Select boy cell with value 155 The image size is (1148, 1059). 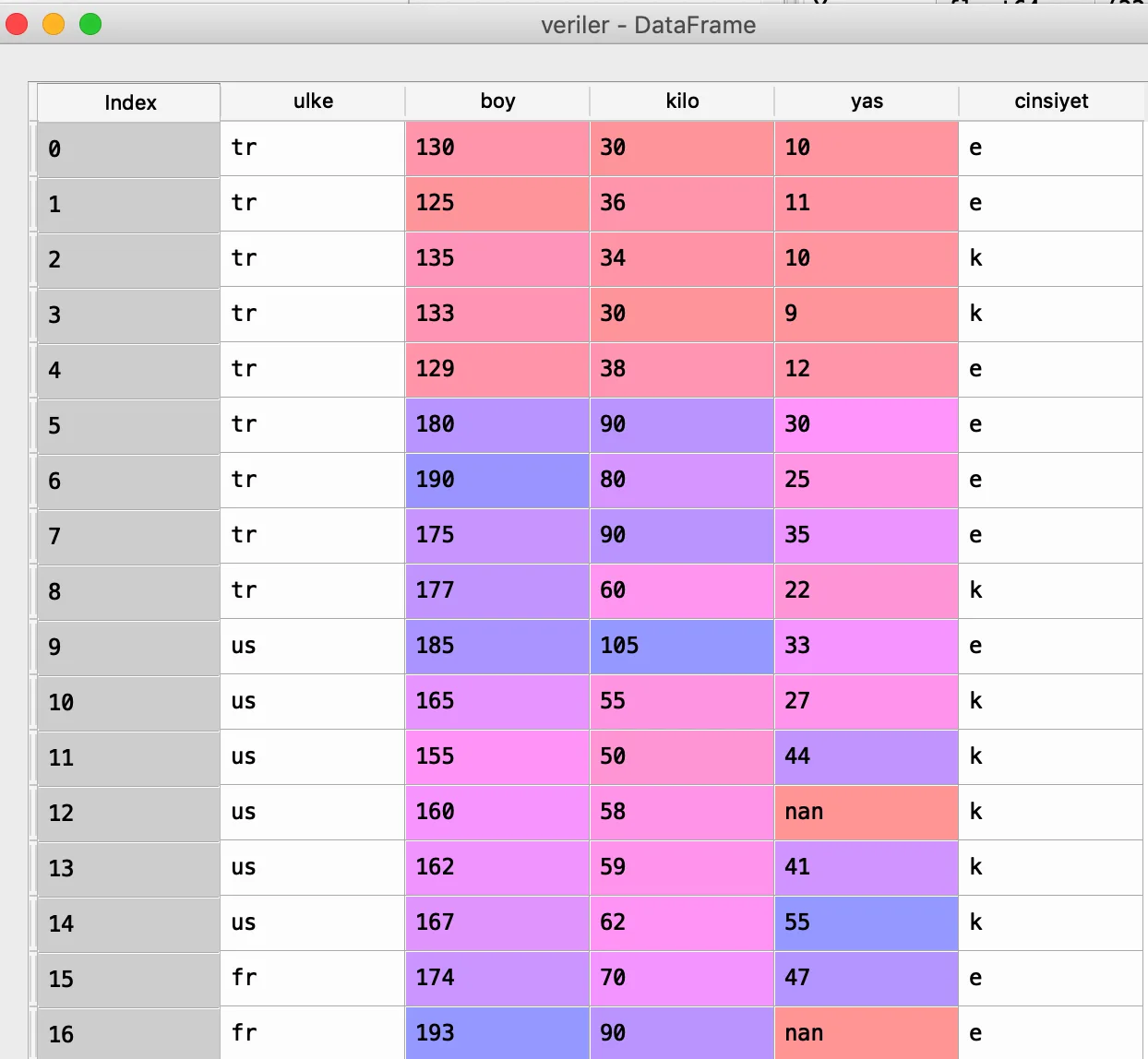[x=497, y=757]
